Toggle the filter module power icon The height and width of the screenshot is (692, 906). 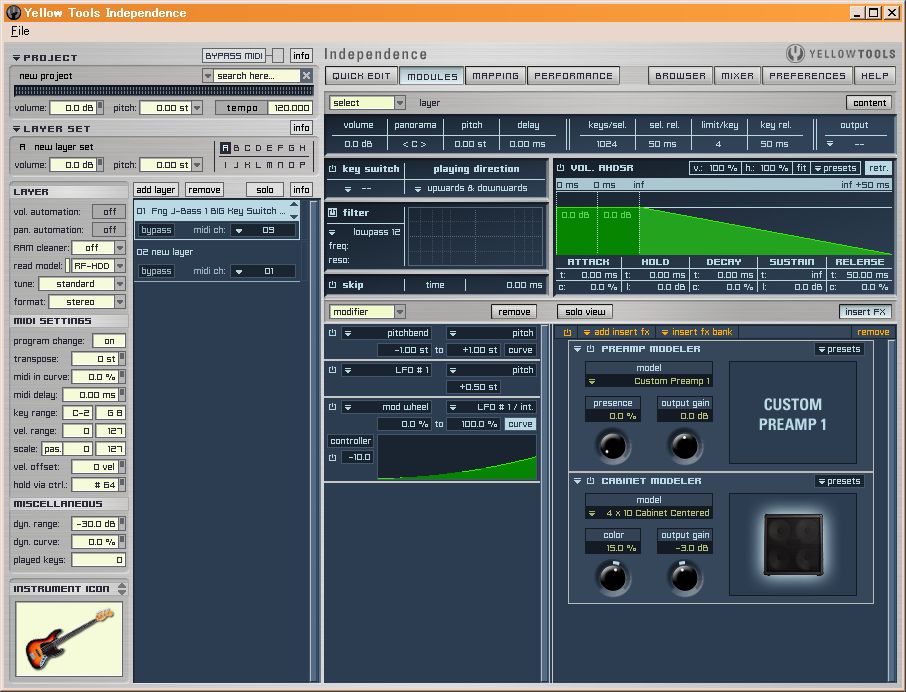click(x=332, y=213)
